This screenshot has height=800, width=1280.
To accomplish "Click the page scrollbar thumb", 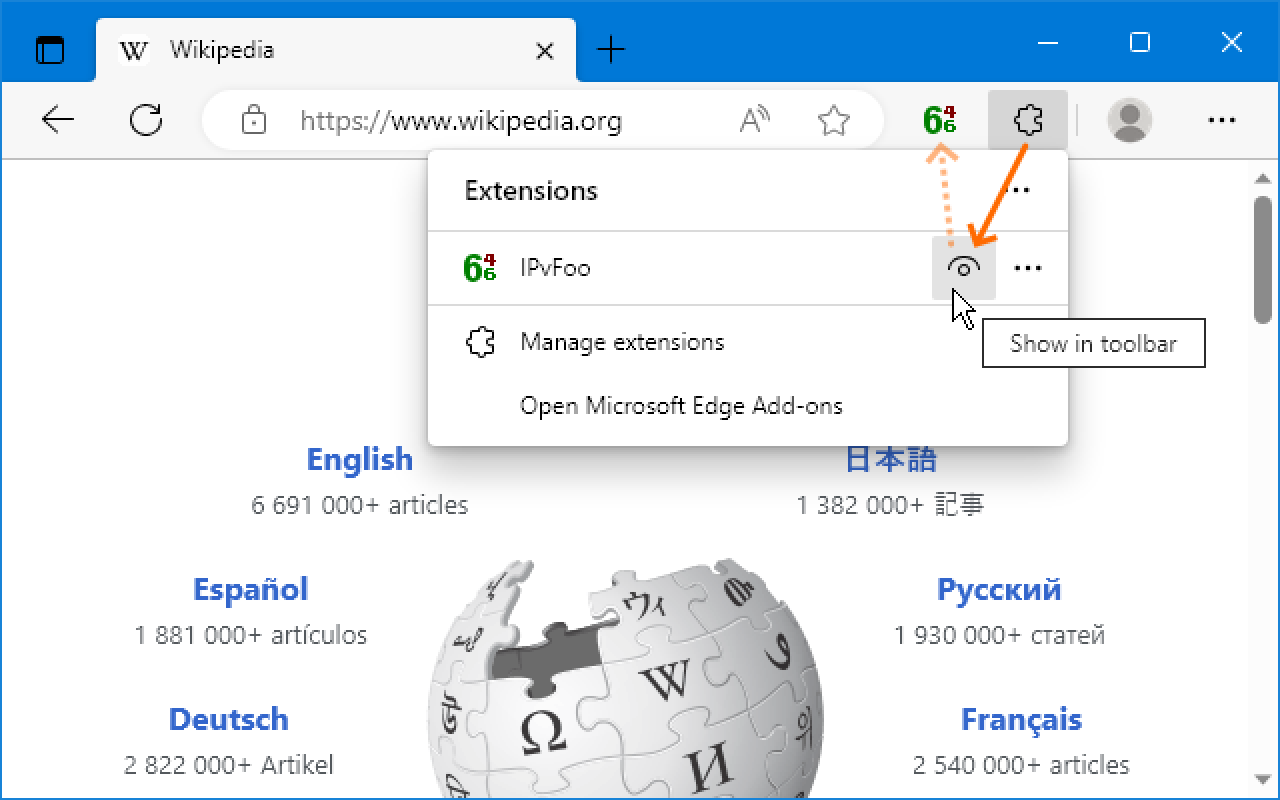I will pyautogui.click(x=1263, y=259).
